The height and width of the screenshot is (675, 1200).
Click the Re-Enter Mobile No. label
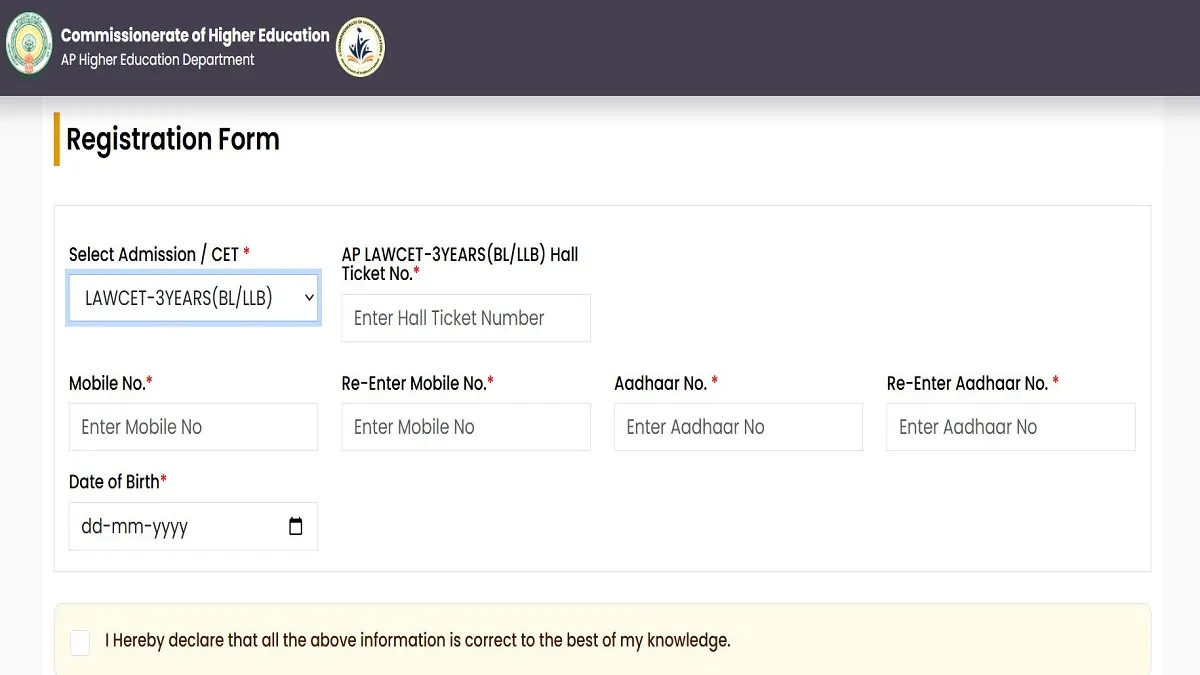tap(418, 383)
